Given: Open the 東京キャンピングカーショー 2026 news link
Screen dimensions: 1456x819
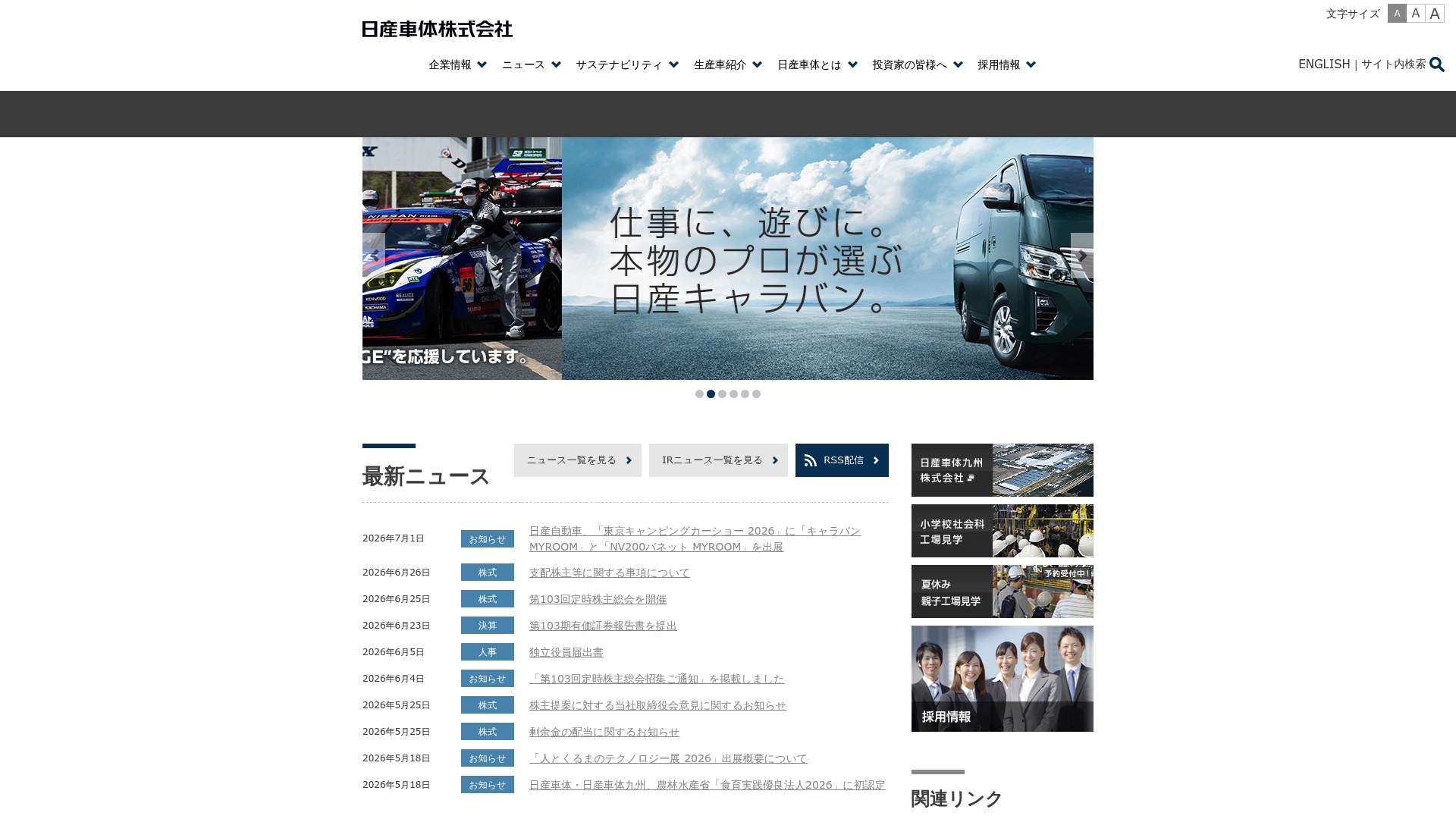Looking at the screenshot, I should point(695,539).
